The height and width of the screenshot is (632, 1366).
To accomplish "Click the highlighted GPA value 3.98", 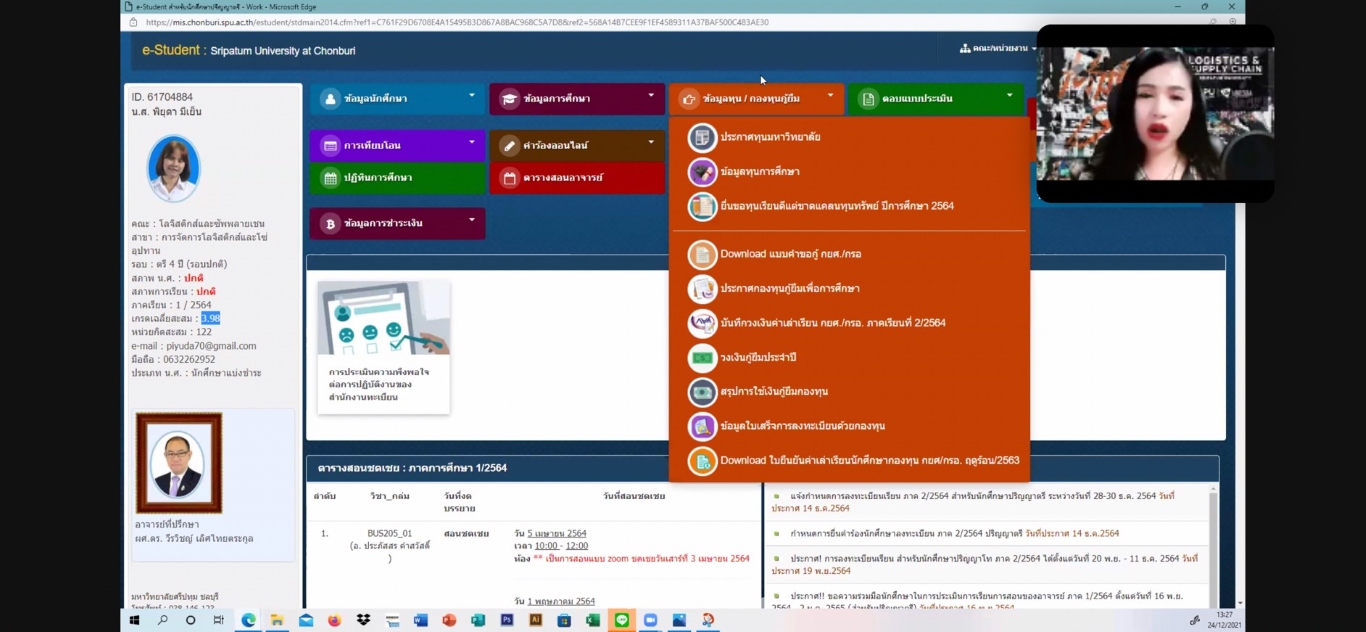I will [x=210, y=318].
